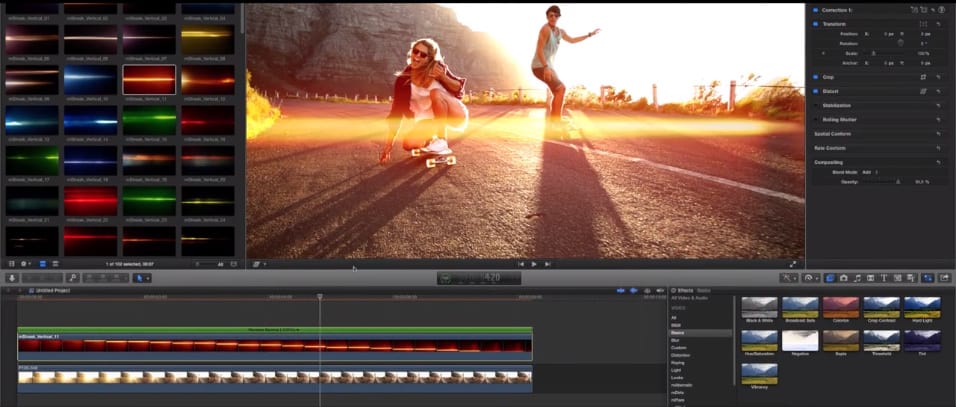Image resolution: width=956 pixels, height=407 pixels.
Task: Select the Vibrancy effect thumbnail
Action: coord(760,374)
